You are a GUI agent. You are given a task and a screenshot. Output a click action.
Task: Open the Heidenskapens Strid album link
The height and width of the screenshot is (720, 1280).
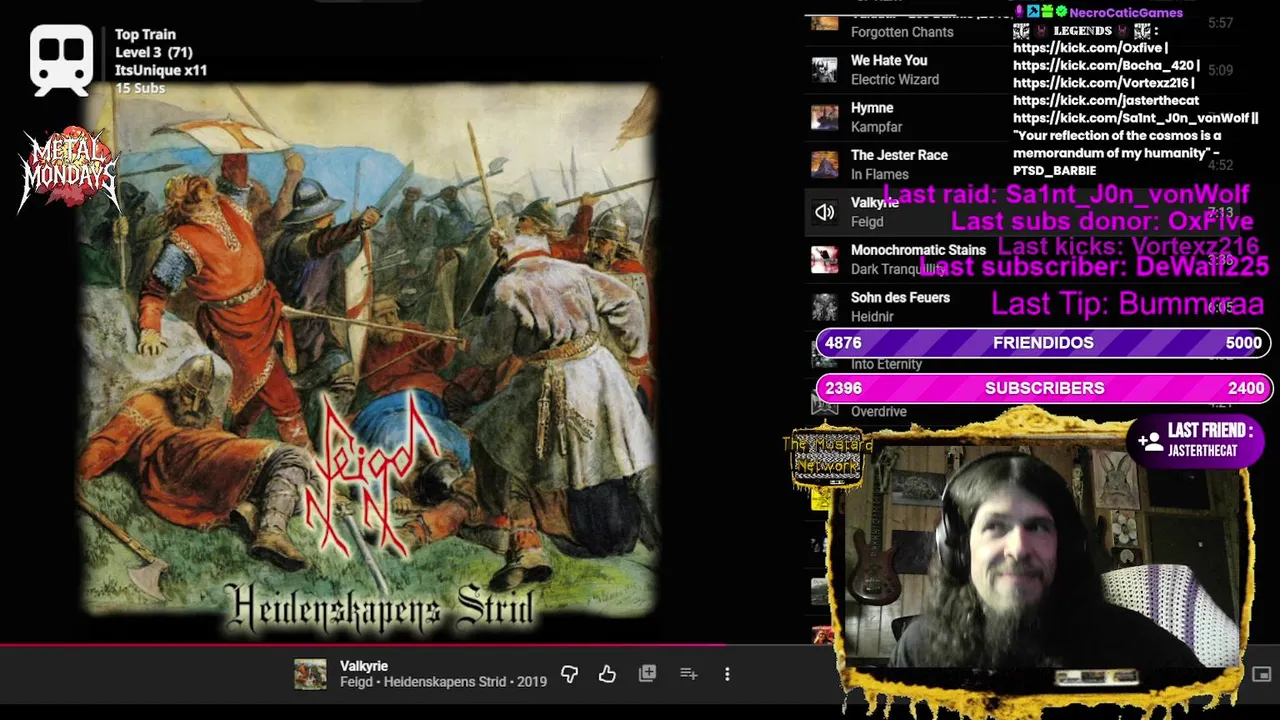click(x=445, y=682)
